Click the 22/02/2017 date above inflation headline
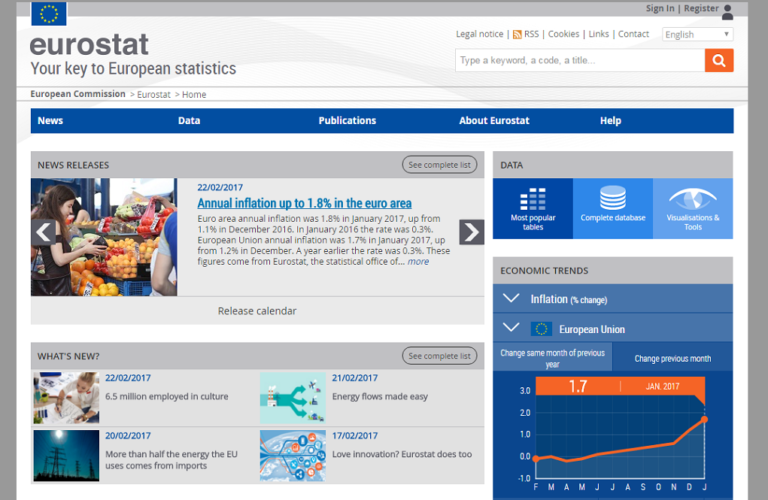This screenshot has width=768, height=500. pyautogui.click(x=220, y=188)
